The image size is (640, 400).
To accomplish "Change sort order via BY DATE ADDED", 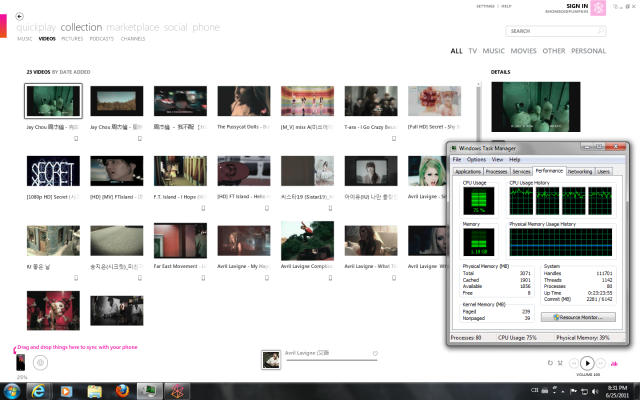I will pos(71,72).
